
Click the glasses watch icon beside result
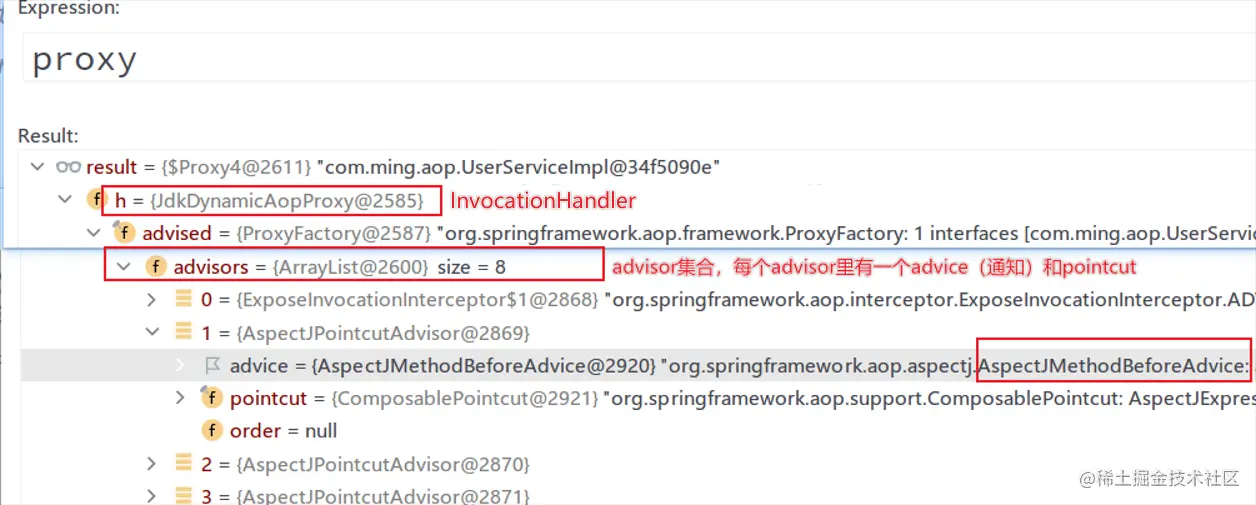pos(68,167)
